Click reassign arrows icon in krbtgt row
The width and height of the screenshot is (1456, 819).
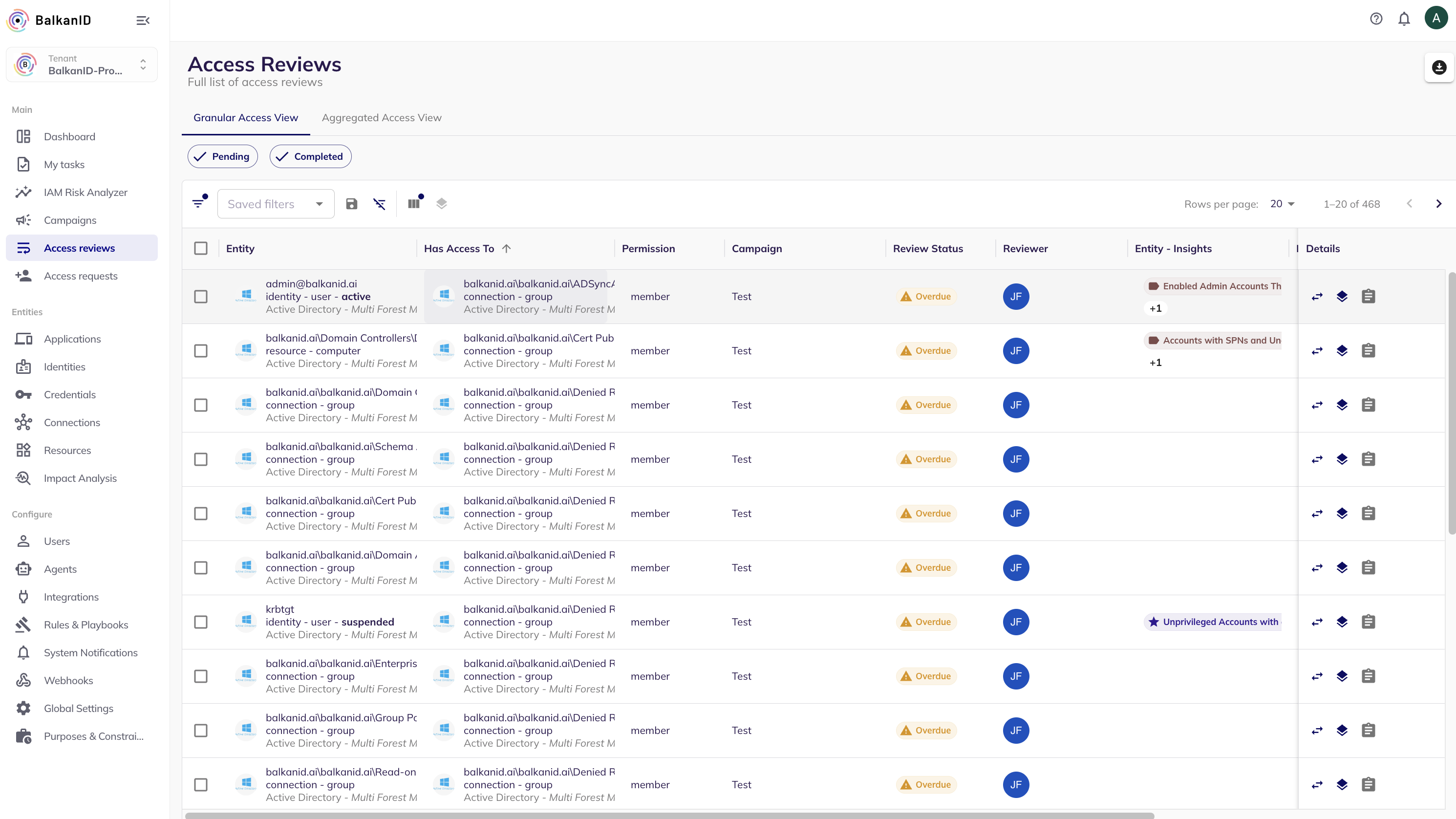coord(1317,622)
